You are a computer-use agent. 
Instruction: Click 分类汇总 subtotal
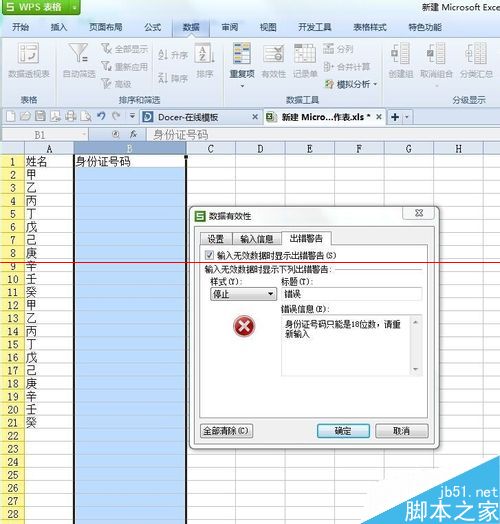point(476,60)
